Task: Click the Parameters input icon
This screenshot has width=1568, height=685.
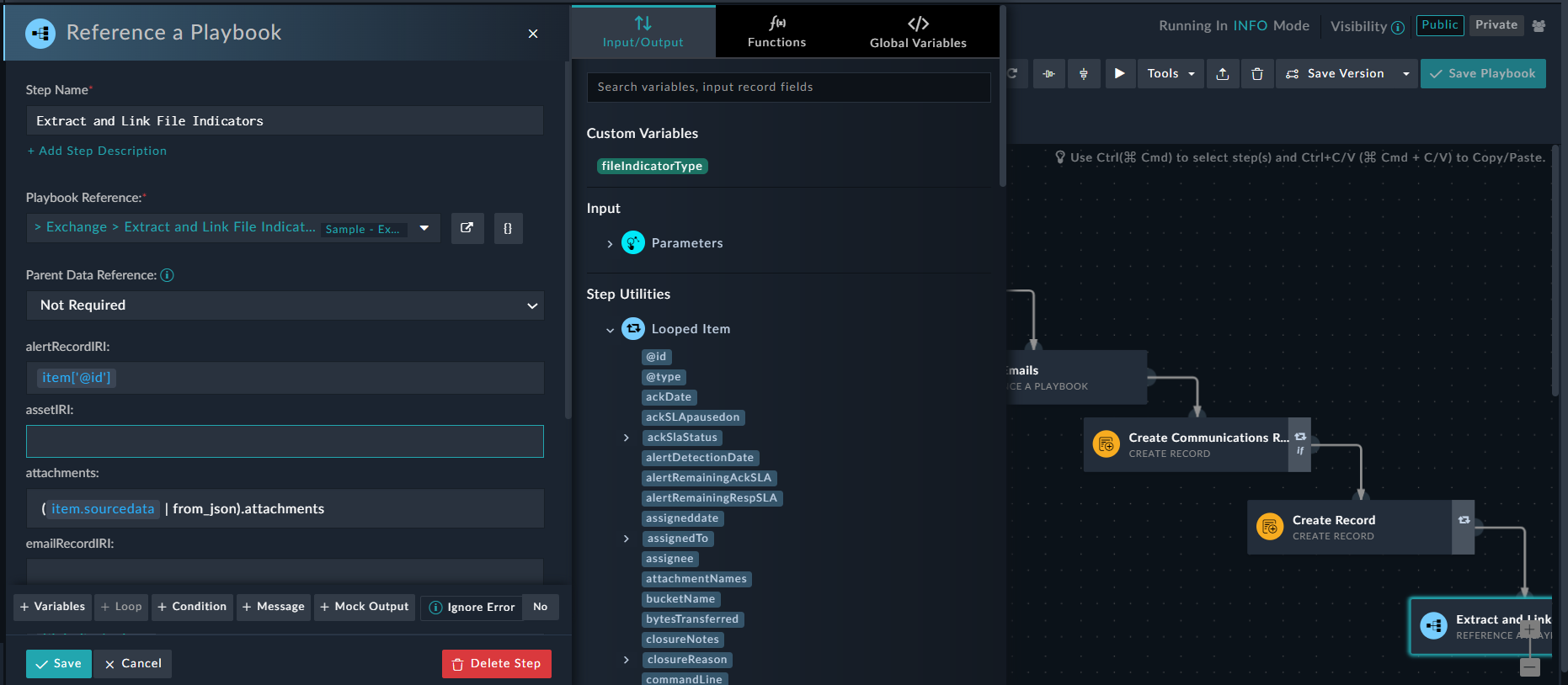Action: (633, 242)
